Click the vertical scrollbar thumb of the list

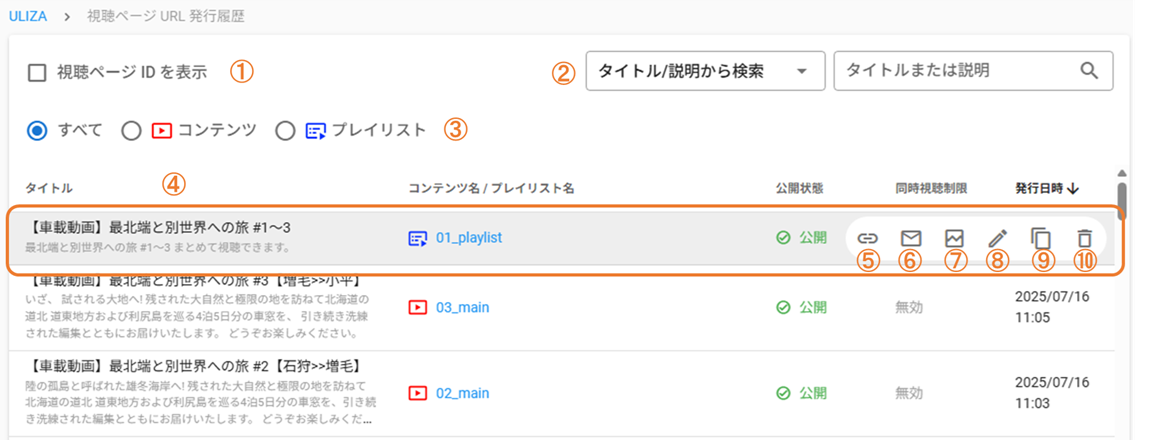[x=1122, y=198]
